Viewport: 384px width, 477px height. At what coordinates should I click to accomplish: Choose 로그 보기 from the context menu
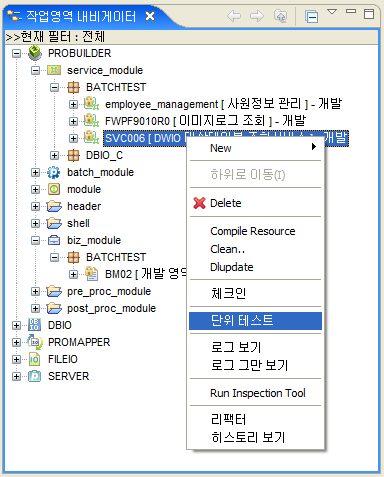(255, 347)
